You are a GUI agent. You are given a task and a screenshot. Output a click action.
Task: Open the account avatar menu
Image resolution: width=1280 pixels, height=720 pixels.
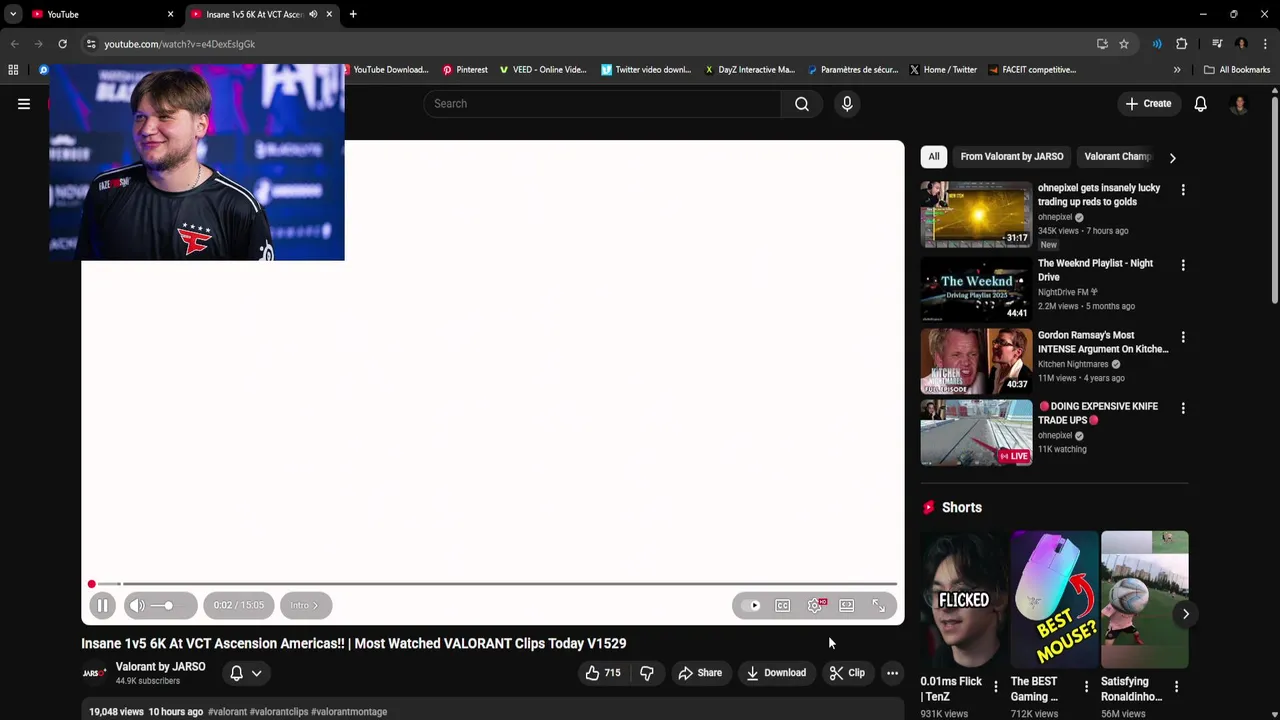pos(1239,104)
